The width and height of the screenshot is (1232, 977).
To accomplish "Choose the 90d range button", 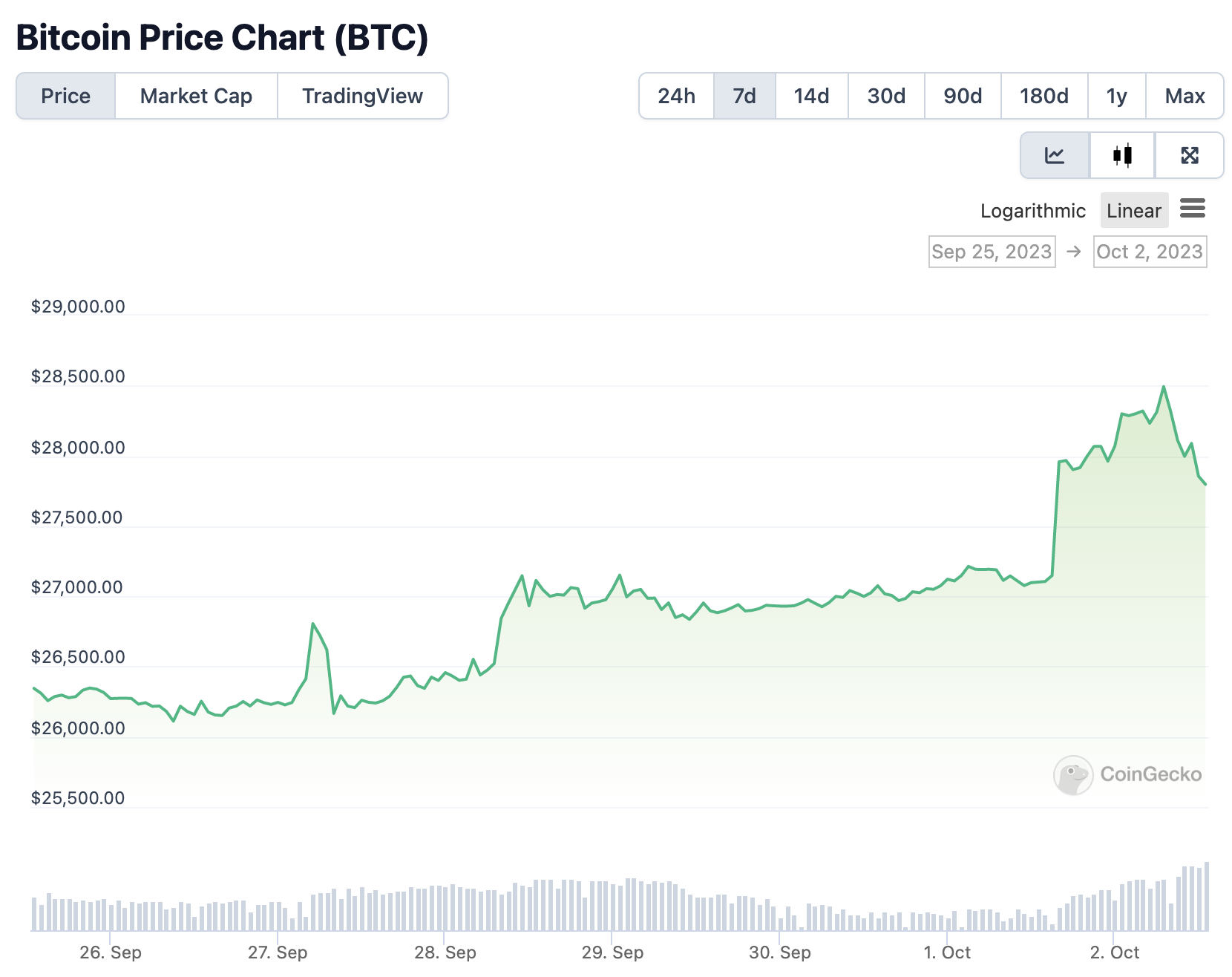I will coord(963,96).
